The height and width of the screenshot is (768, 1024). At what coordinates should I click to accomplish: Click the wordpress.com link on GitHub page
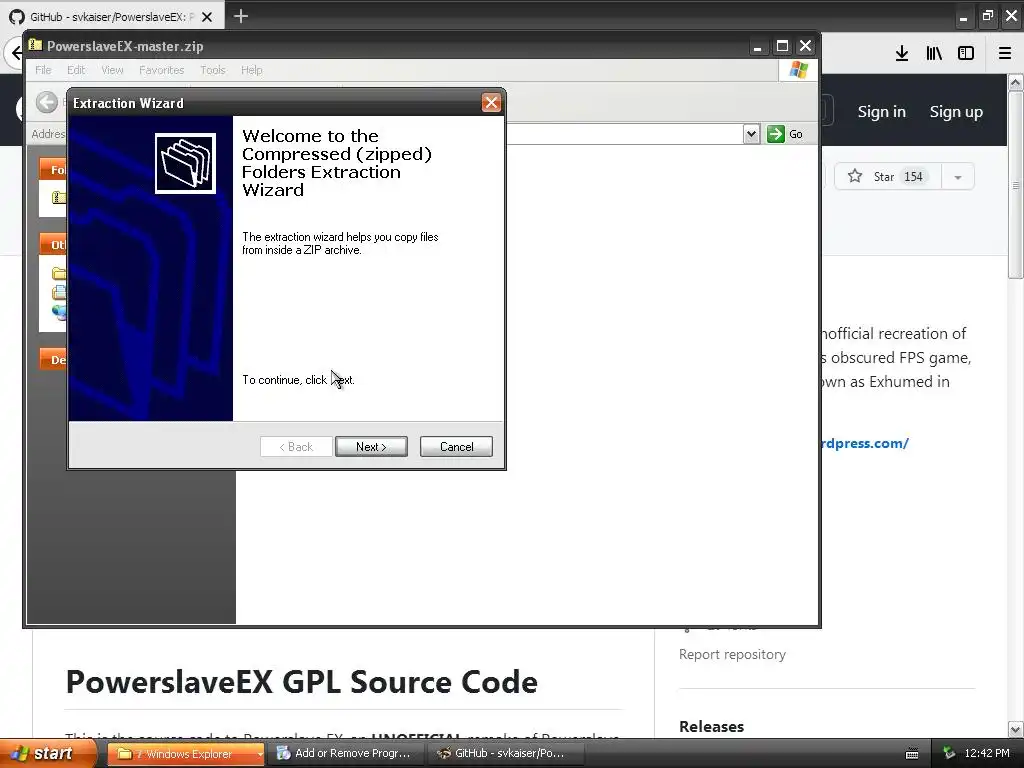tap(863, 443)
